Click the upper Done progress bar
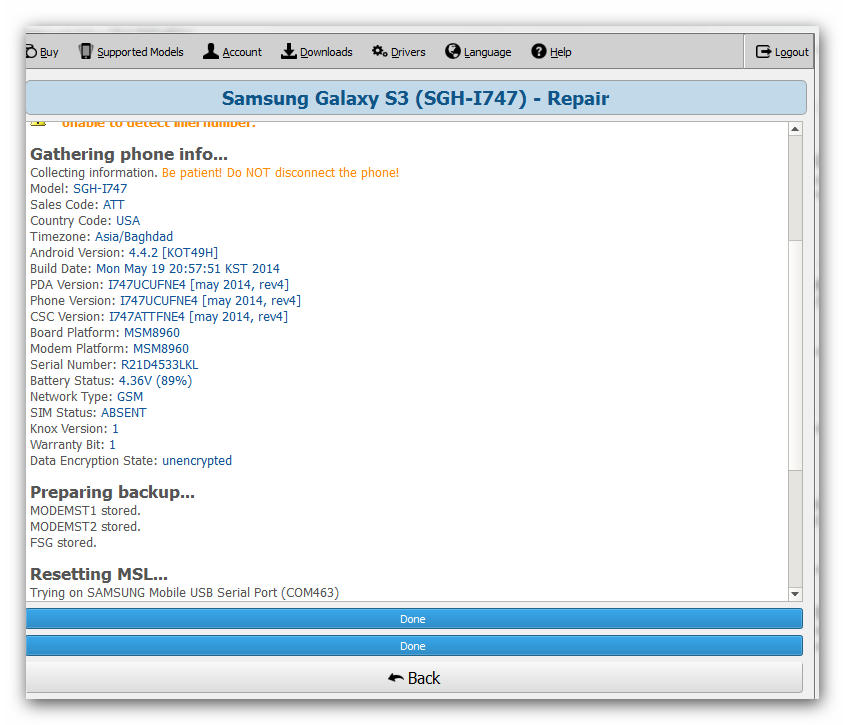Image resolution: width=845 pixels, height=725 pixels. 414,619
